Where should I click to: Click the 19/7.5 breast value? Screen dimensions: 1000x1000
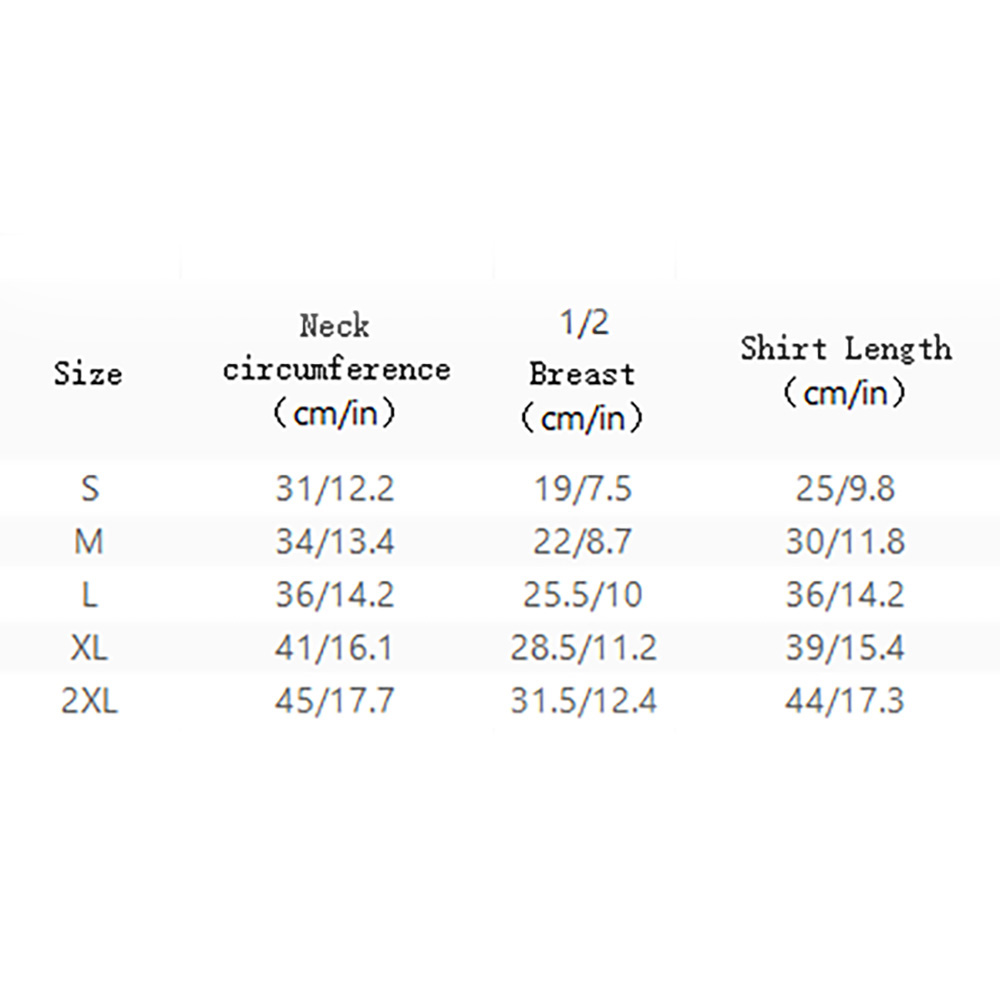coord(583,489)
